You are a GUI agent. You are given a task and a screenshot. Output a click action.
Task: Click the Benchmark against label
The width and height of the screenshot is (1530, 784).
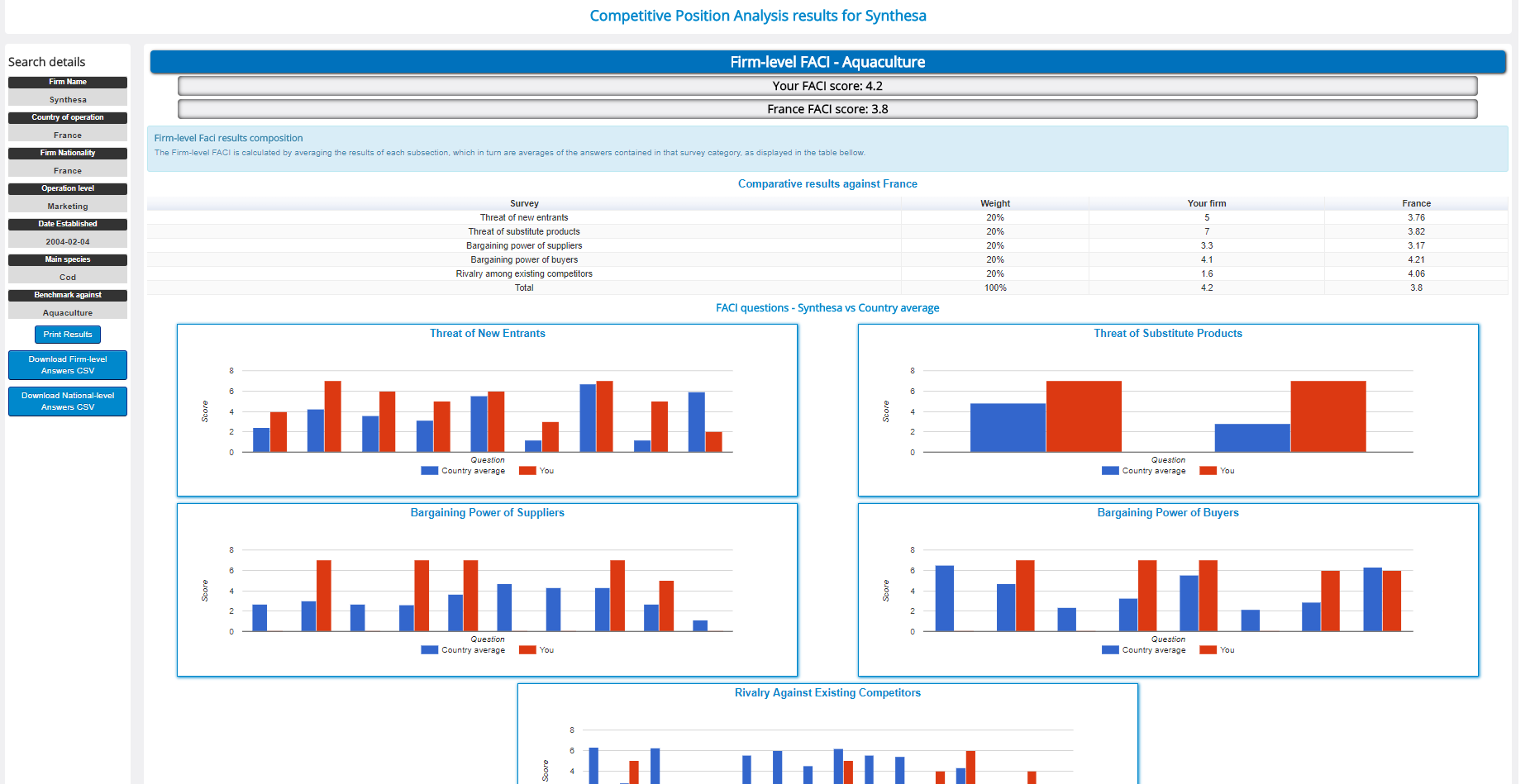(x=68, y=295)
